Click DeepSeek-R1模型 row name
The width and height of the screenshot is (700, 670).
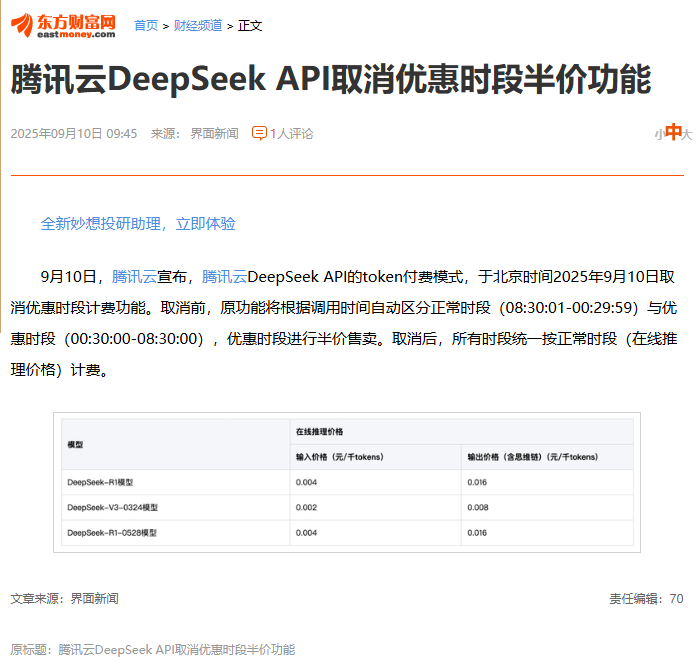click(x=100, y=483)
